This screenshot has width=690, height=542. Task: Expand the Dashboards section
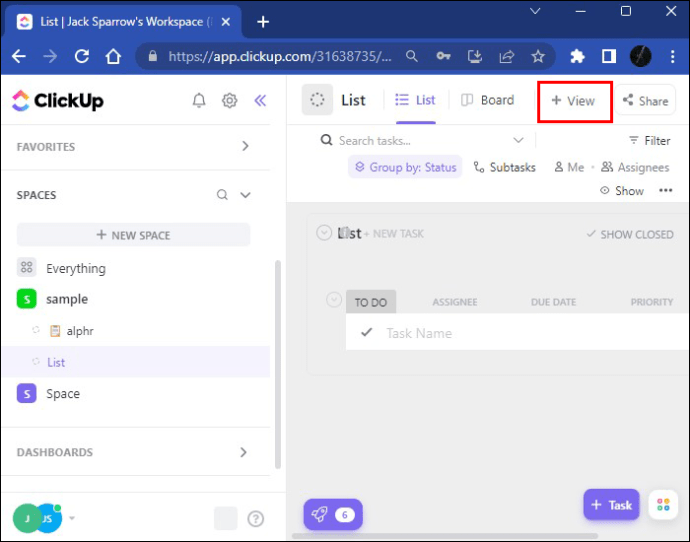(x=243, y=452)
